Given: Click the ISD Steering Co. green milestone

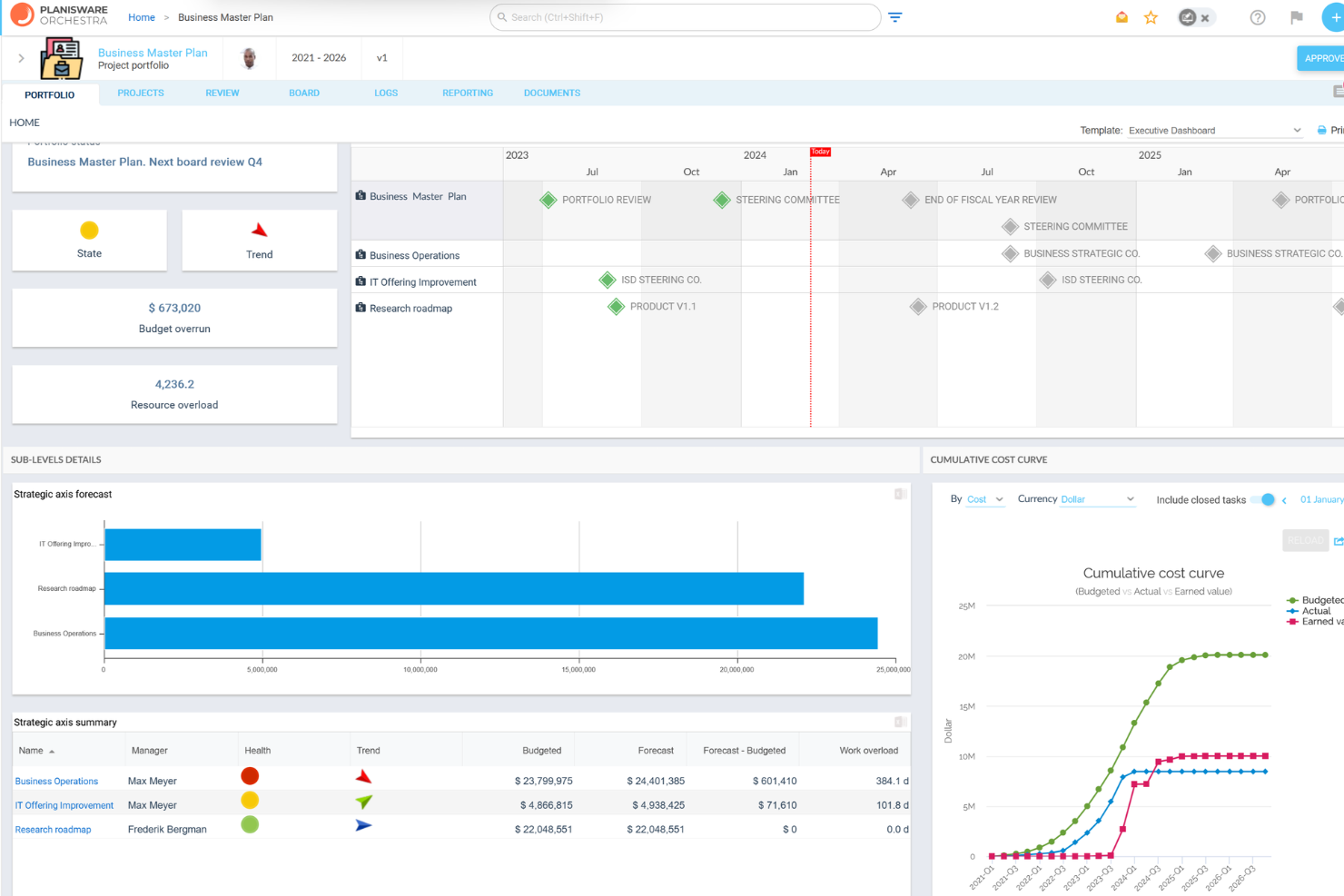Looking at the screenshot, I should pyautogui.click(x=608, y=280).
